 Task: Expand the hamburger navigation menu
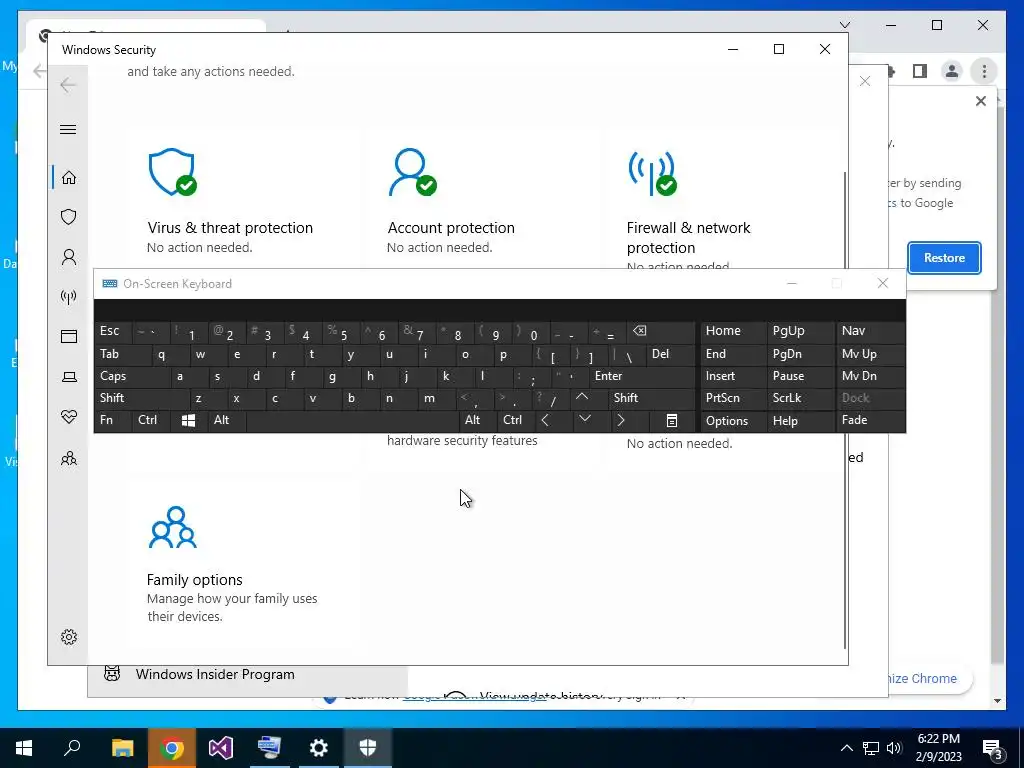68,129
